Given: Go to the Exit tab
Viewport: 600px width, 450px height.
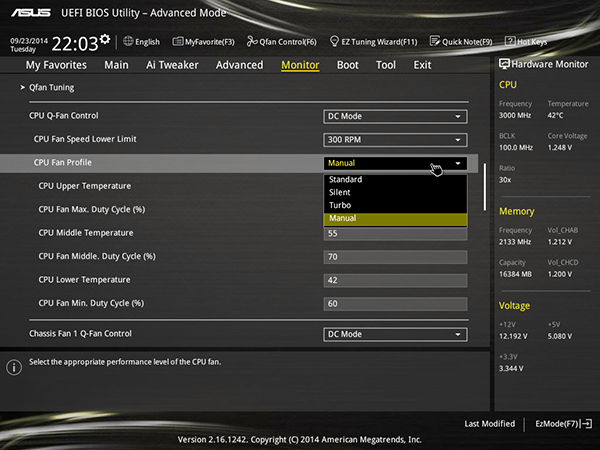Looking at the screenshot, I should point(422,65).
